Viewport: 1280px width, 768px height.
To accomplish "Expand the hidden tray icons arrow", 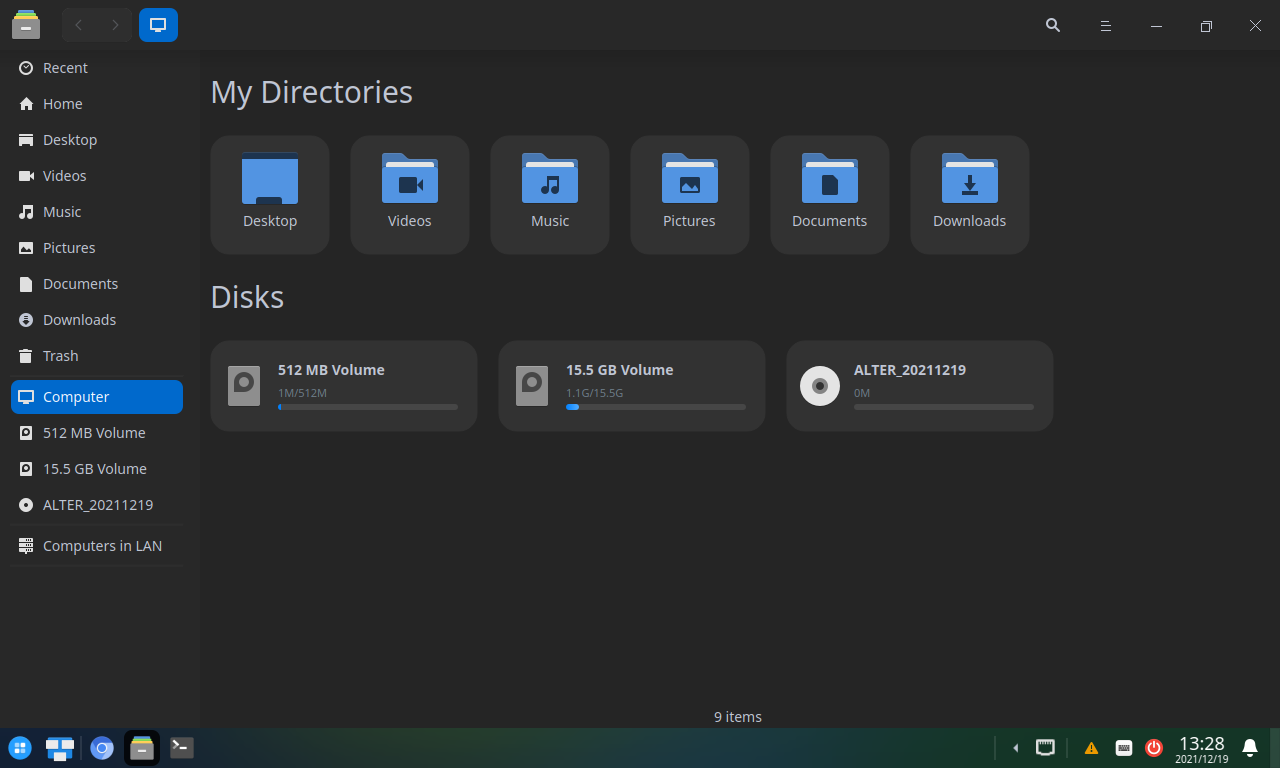I will pos(1016,748).
